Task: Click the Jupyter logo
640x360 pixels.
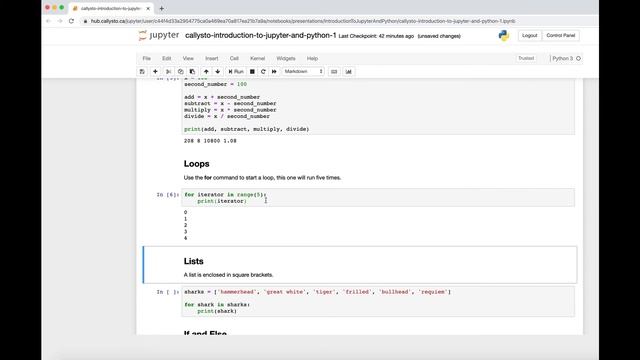Action: coord(158,36)
